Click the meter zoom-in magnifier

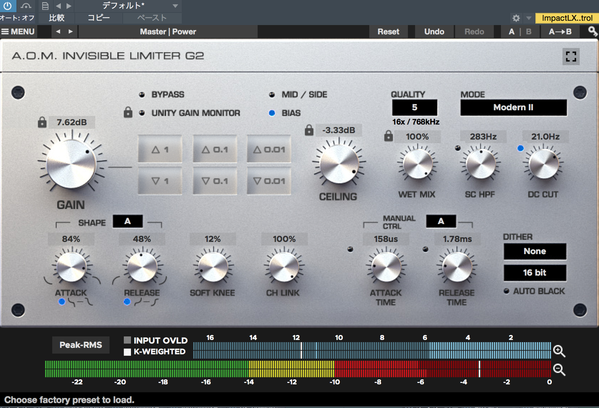559,351
